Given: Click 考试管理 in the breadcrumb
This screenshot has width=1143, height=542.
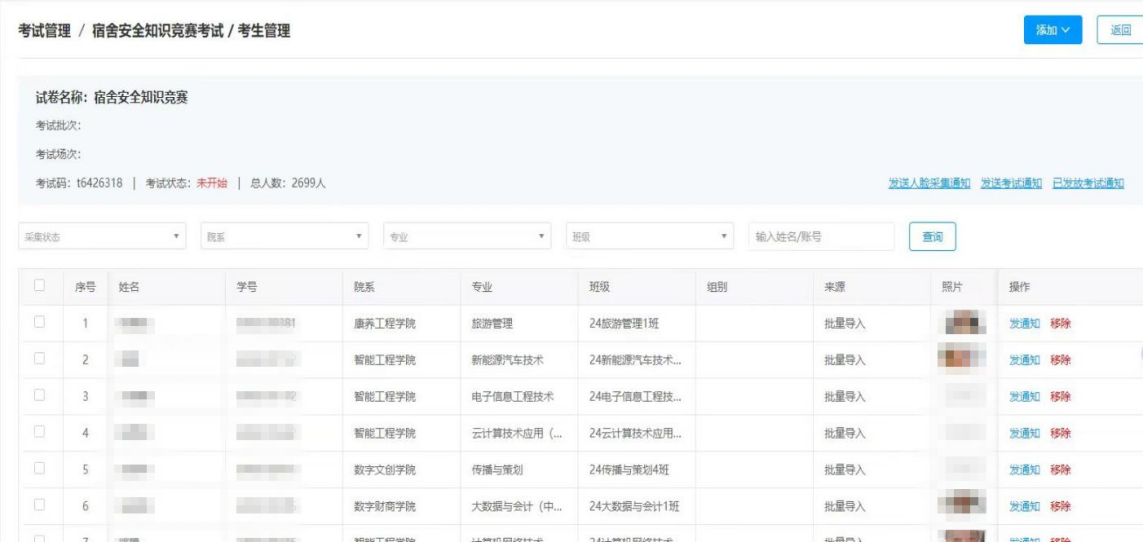Looking at the screenshot, I should coord(45,31).
